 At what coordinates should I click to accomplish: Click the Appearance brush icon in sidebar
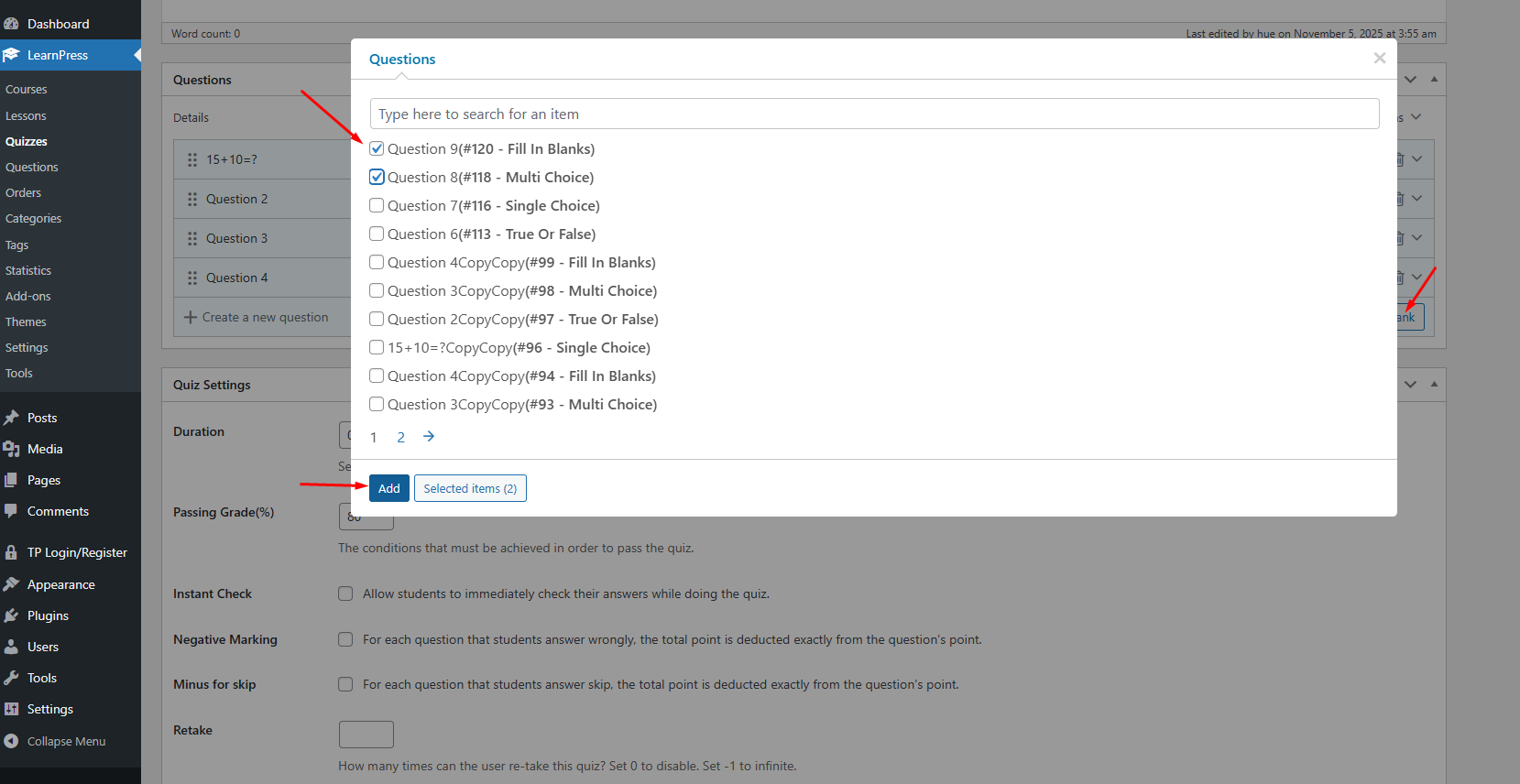(x=12, y=584)
